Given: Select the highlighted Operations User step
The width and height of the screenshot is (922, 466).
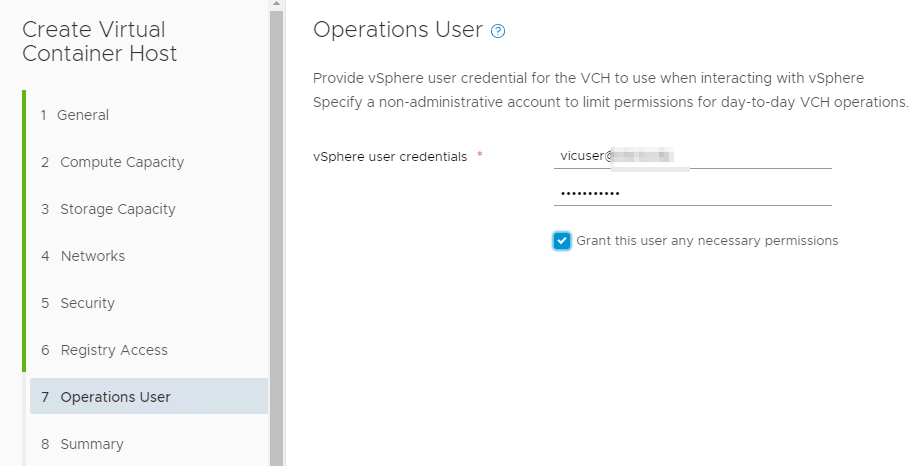Looking at the screenshot, I should tap(149, 397).
